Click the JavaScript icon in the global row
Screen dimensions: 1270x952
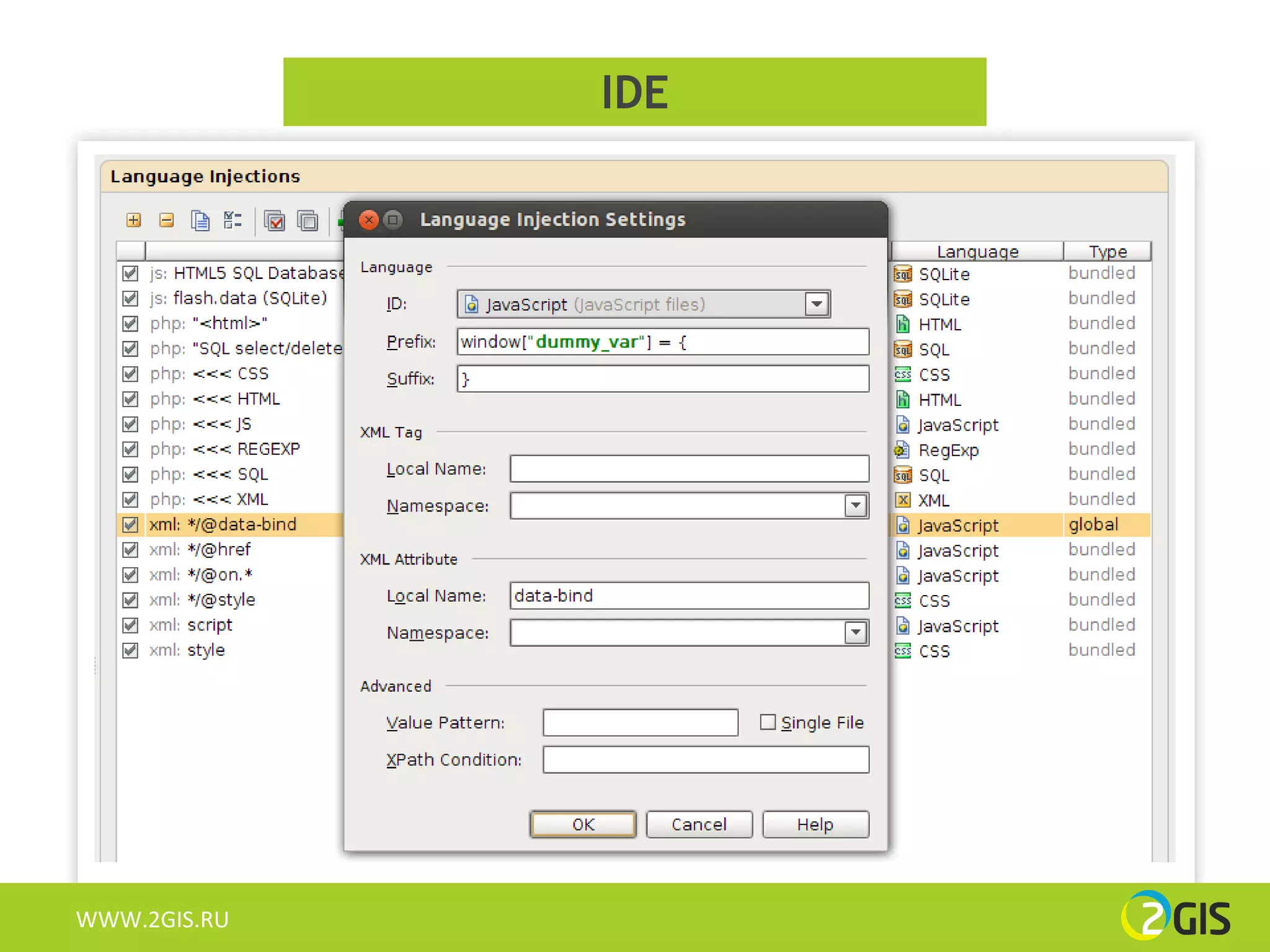click(x=904, y=526)
